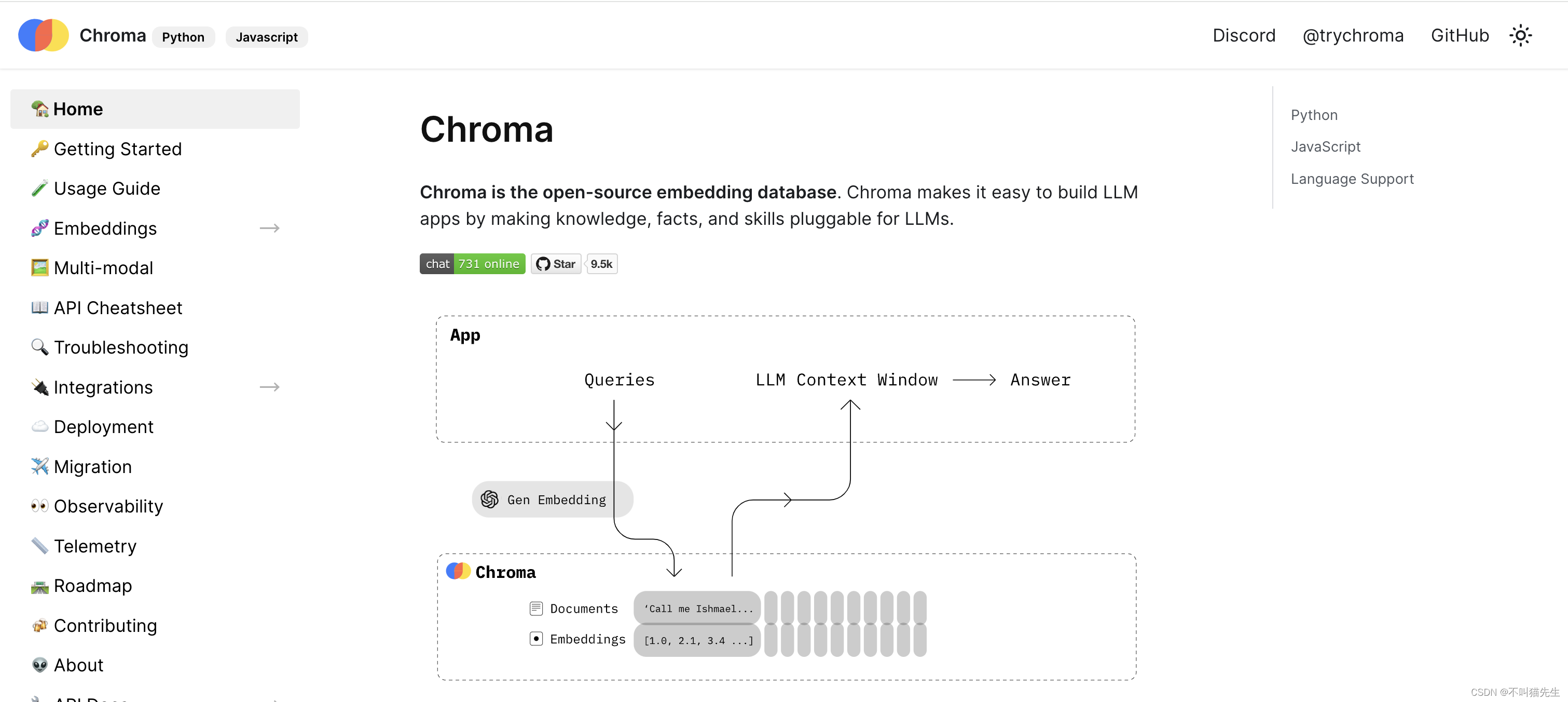This screenshot has height=702, width=1568.
Task: Click the Chroma logo icon in header
Action: [x=43, y=35]
